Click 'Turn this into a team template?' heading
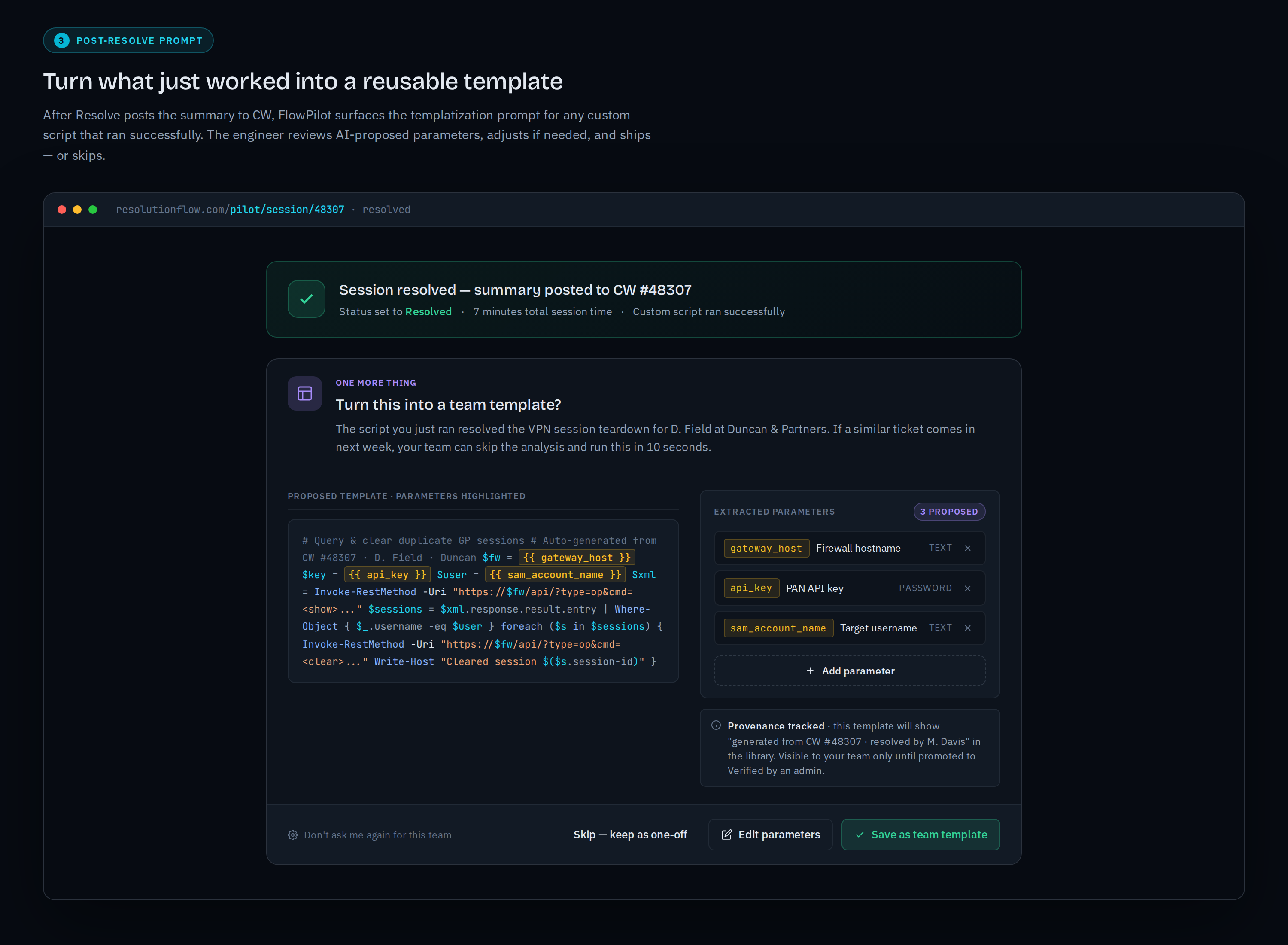Image resolution: width=1288 pixels, height=945 pixels. pyautogui.click(x=448, y=405)
